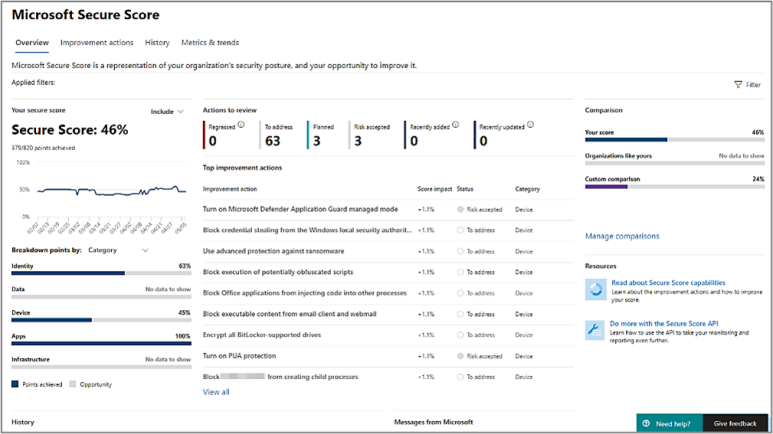The image size is (773, 434).
Task: Click the Identity category progress bar
Action: coord(100,273)
